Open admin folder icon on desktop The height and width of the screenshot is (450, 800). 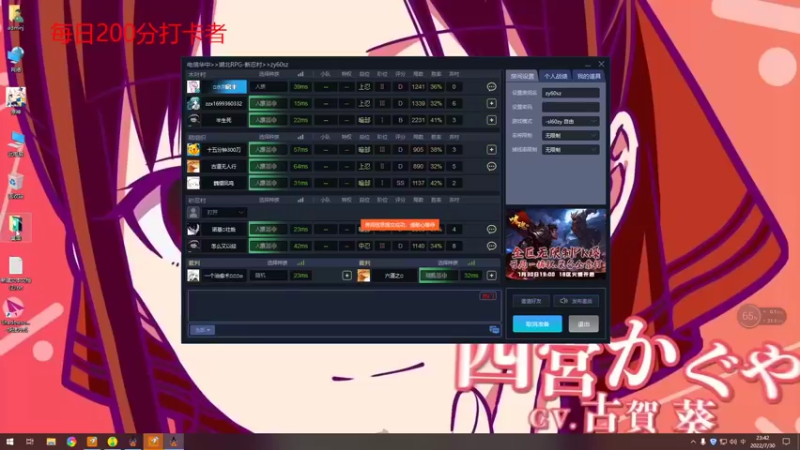16,18
